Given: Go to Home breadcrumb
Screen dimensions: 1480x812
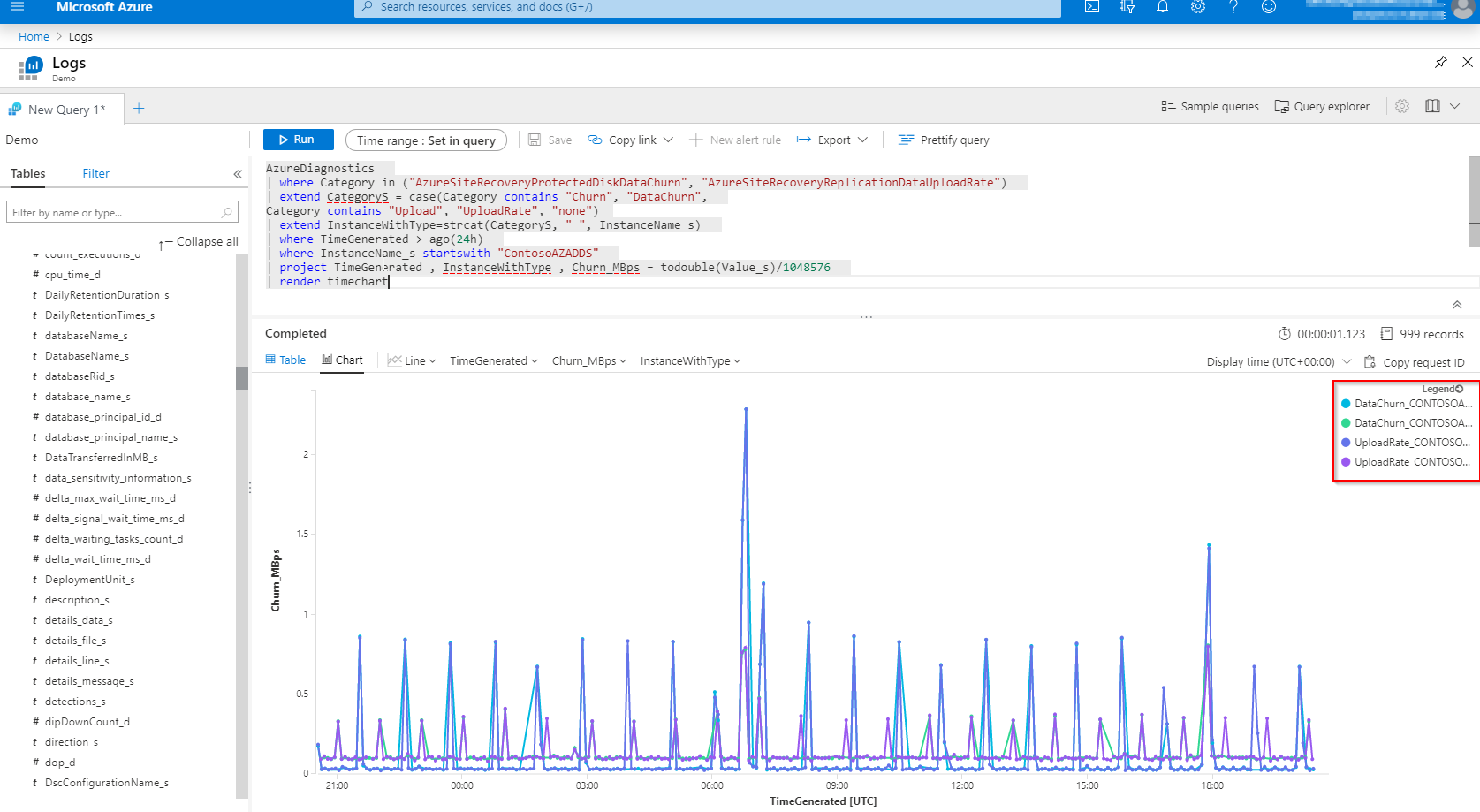Looking at the screenshot, I should pos(34,36).
